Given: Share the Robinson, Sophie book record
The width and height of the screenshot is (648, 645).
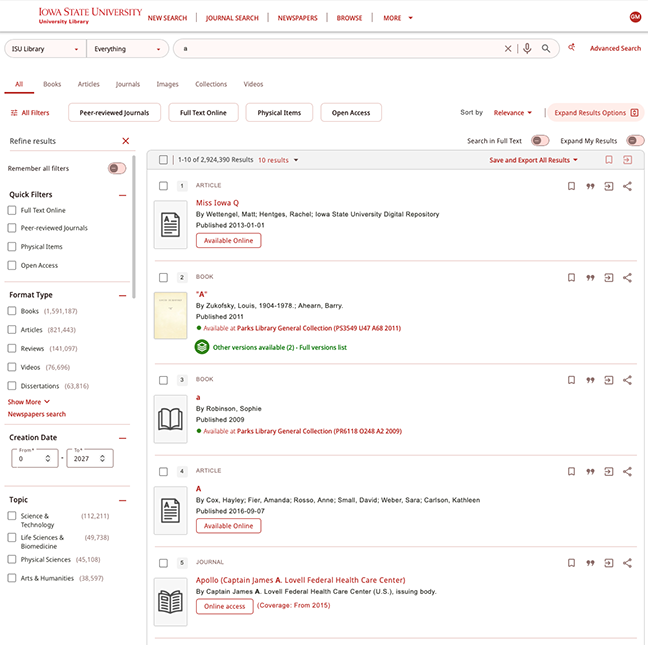Looking at the screenshot, I should point(627,380).
